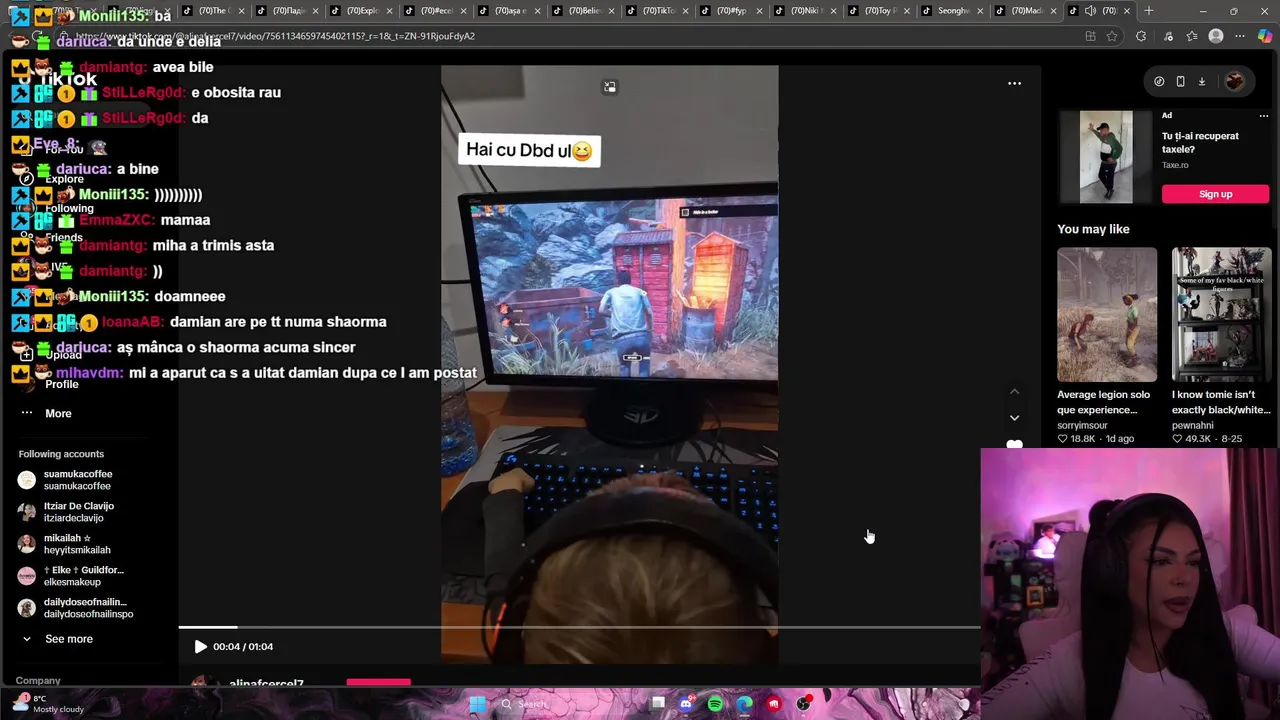
Task: Open Profile in the TikTok sidebar
Action: (61, 384)
